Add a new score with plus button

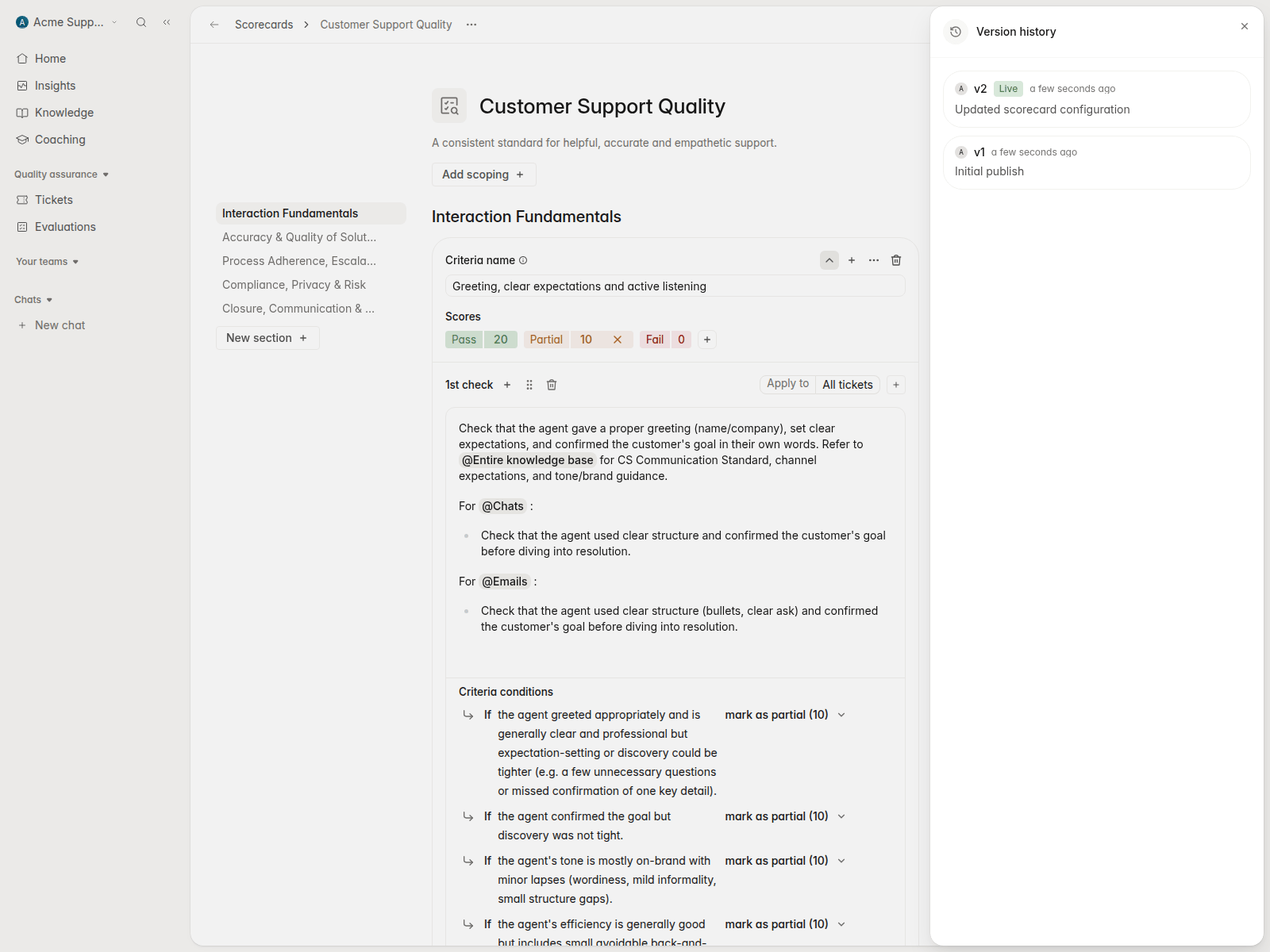707,340
